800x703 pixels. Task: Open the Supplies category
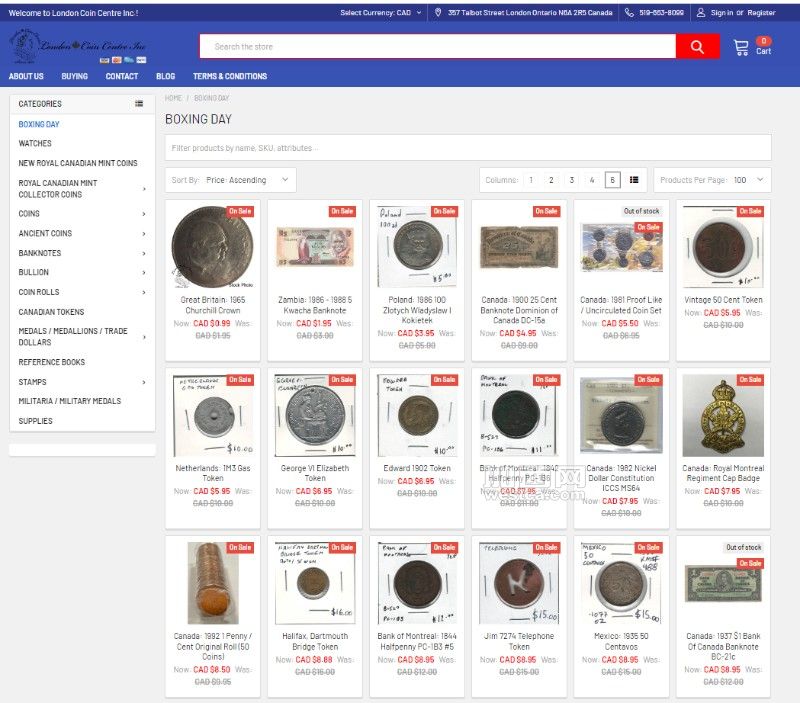[35, 421]
